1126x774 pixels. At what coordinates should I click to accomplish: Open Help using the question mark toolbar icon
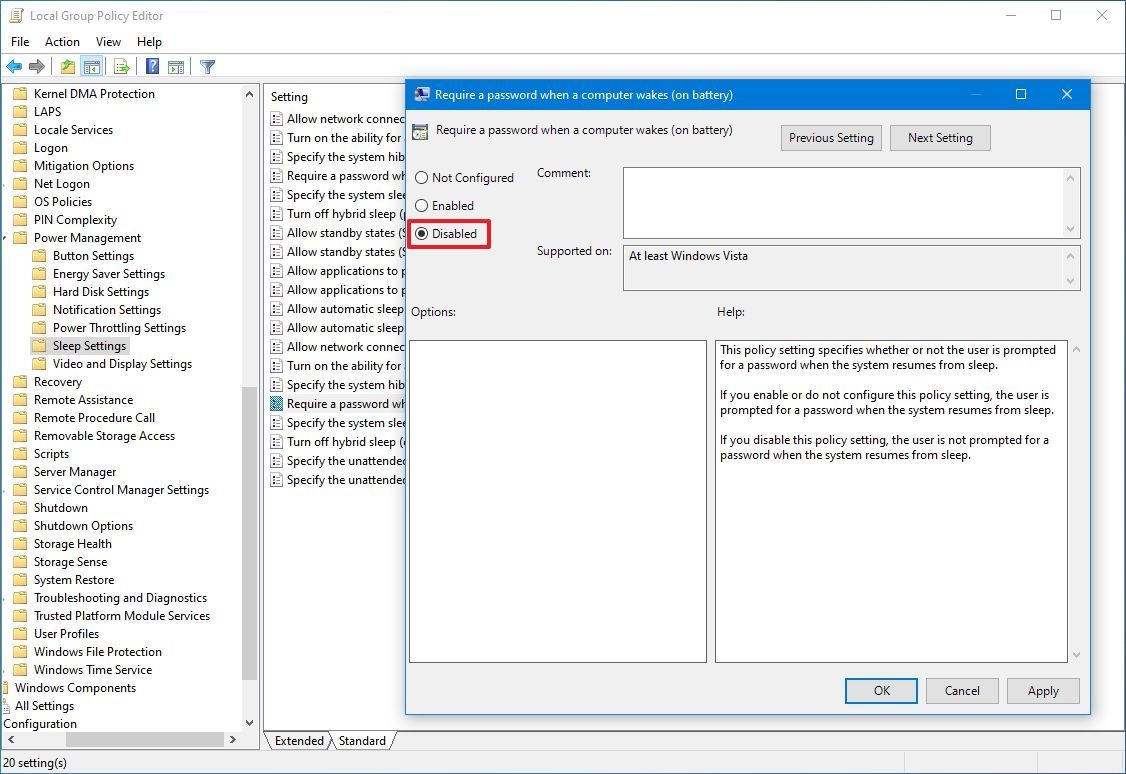(x=150, y=66)
